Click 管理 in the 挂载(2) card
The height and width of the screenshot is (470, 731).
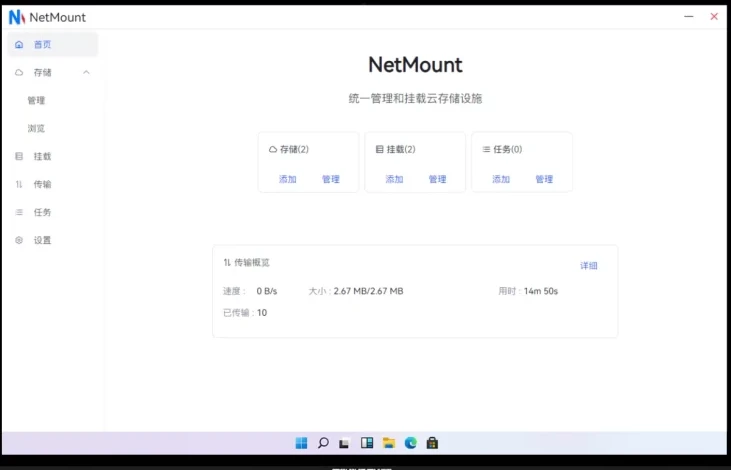[x=438, y=179]
